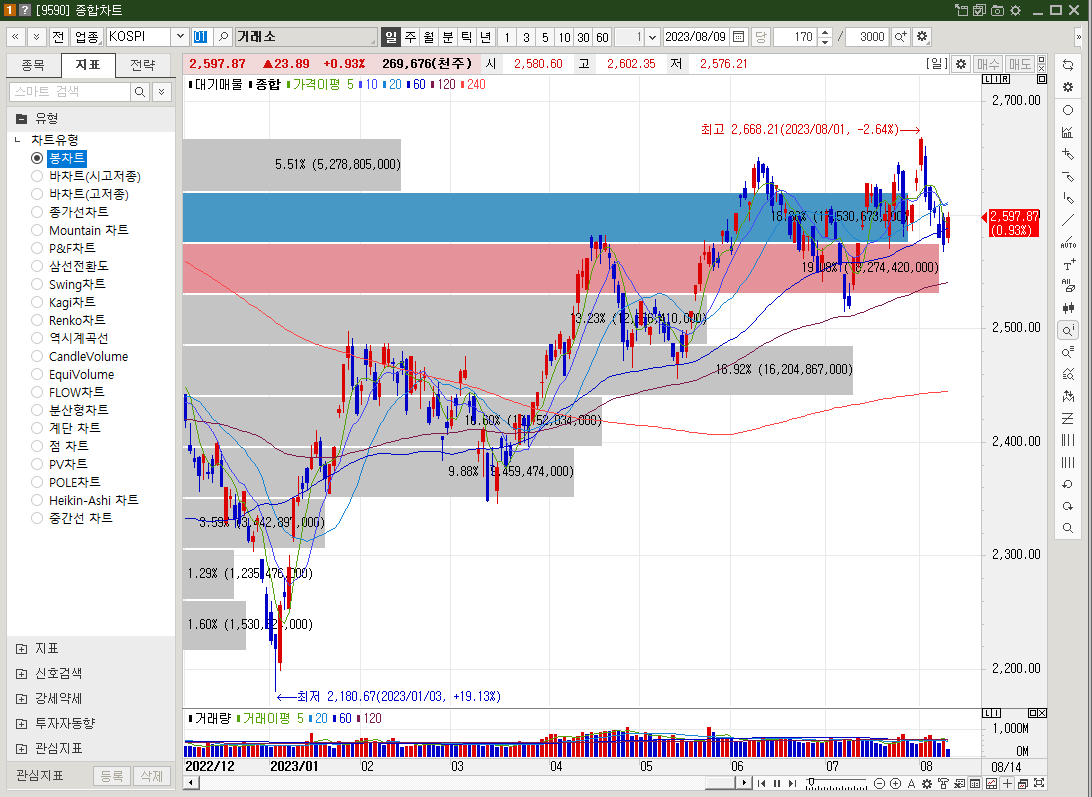Image resolution: width=1092 pixels, height=797 pixels.
Task: Select P&F차트 radio option
Action: [37, 248]
